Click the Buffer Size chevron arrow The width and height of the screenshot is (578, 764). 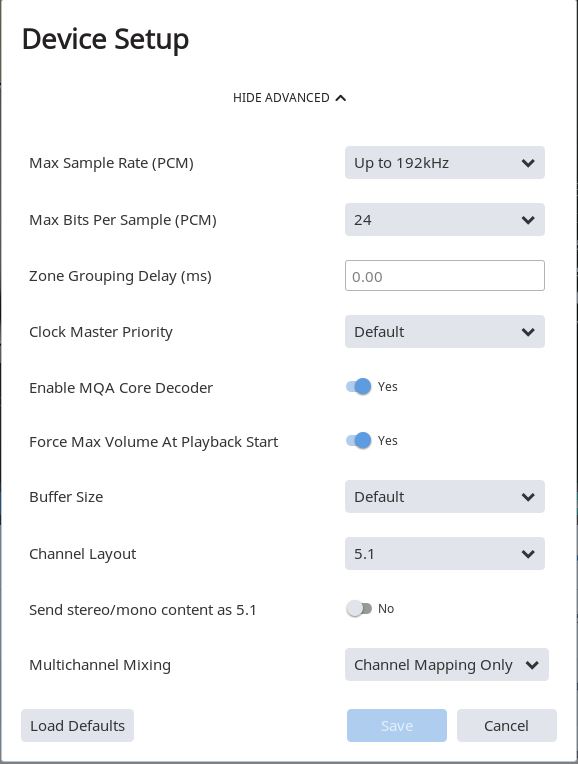528,497
